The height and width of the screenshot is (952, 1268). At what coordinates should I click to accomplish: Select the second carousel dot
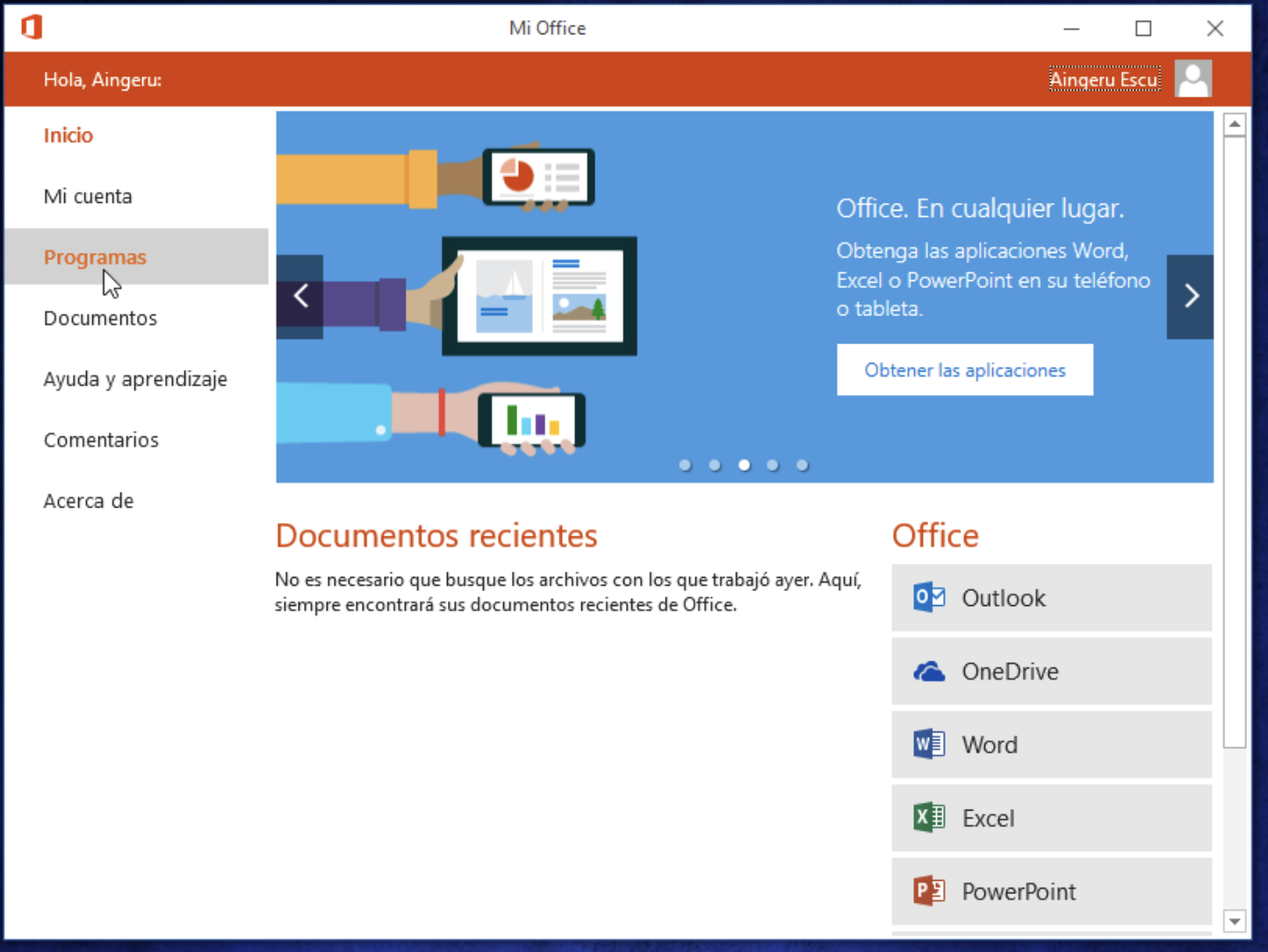click(x=715, y=465)
